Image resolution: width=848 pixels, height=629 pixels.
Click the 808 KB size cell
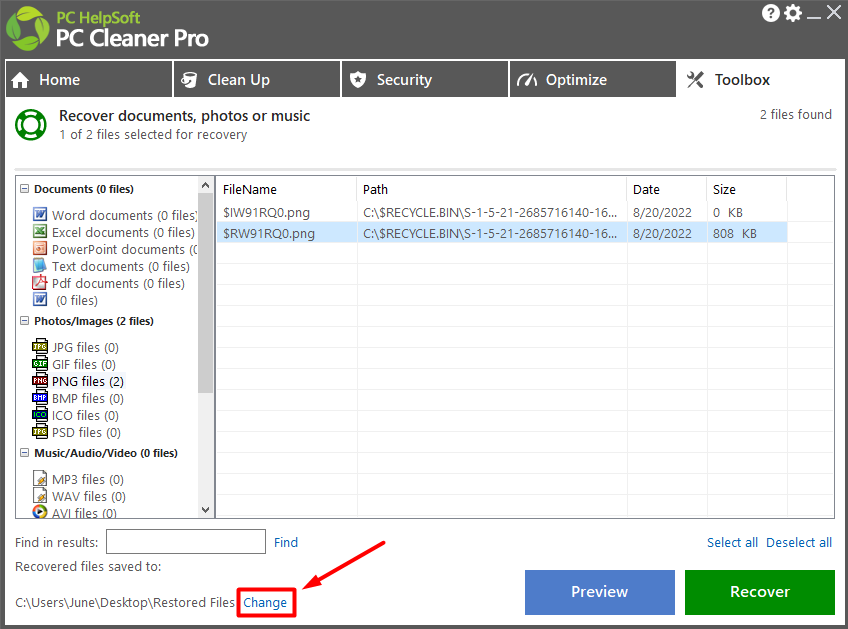(734, 234)
